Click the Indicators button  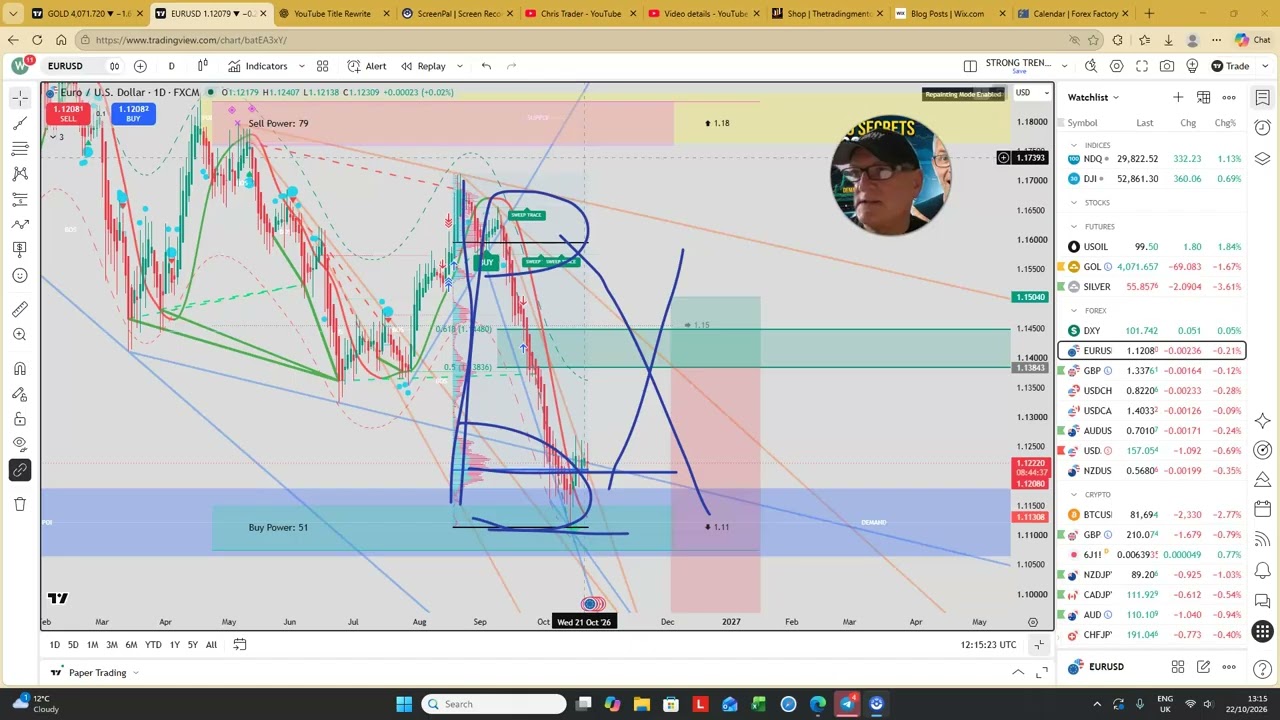click(x=258, y=66)
